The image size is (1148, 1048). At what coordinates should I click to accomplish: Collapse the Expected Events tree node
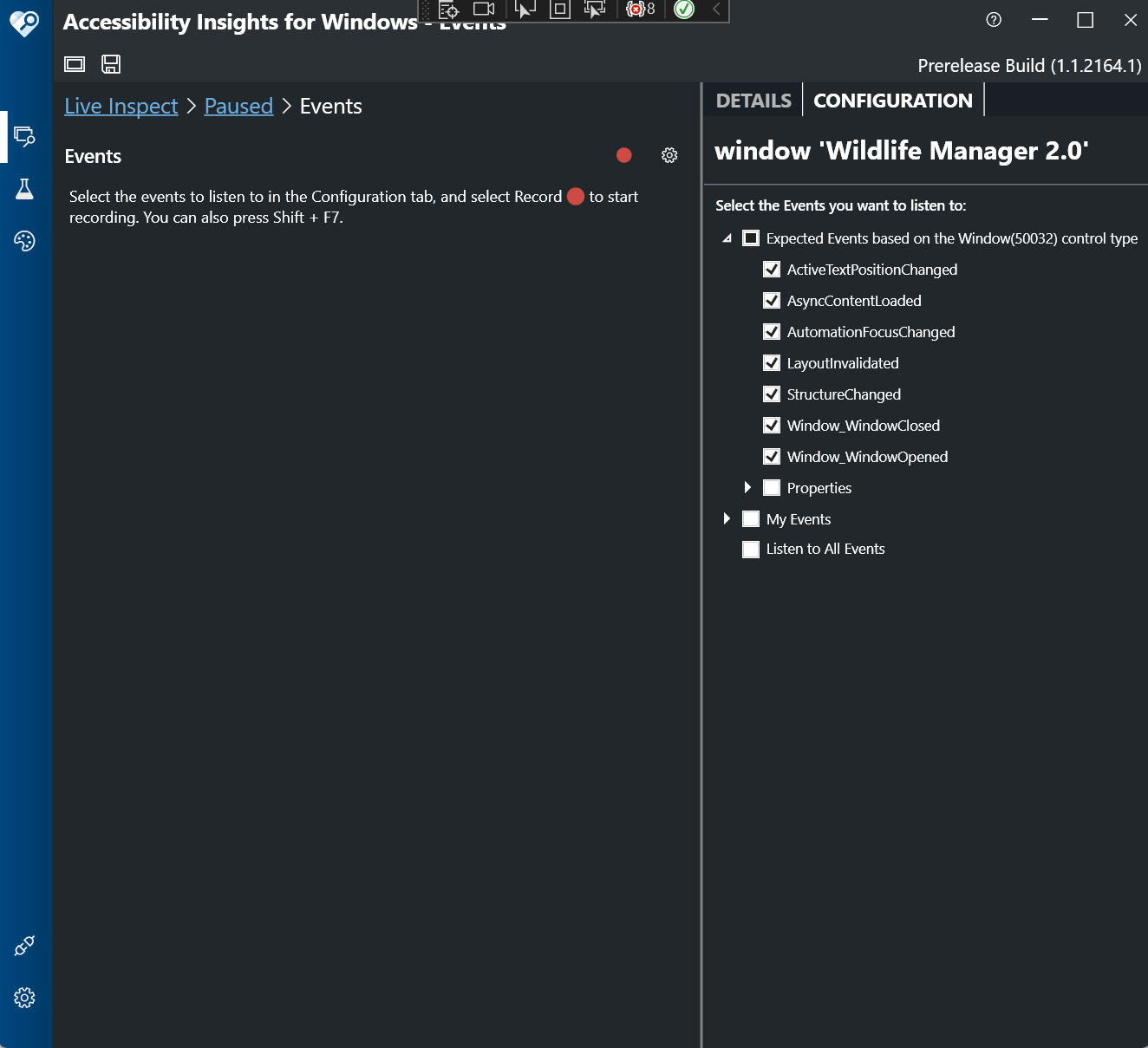click(727, 238)
